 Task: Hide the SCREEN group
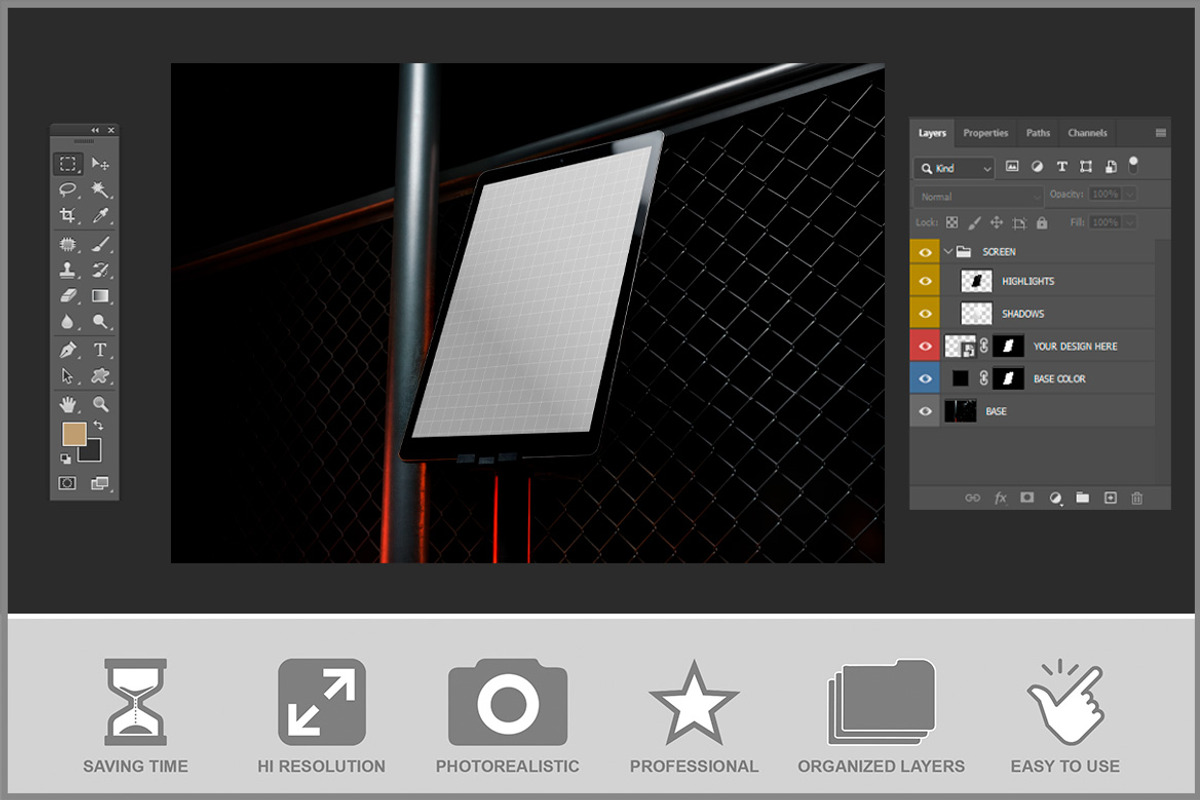[925, 251]
